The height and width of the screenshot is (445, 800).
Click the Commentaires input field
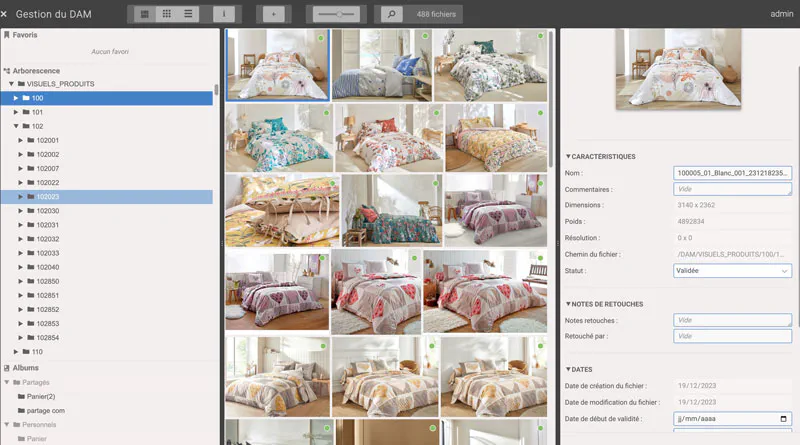pos(732,189)
